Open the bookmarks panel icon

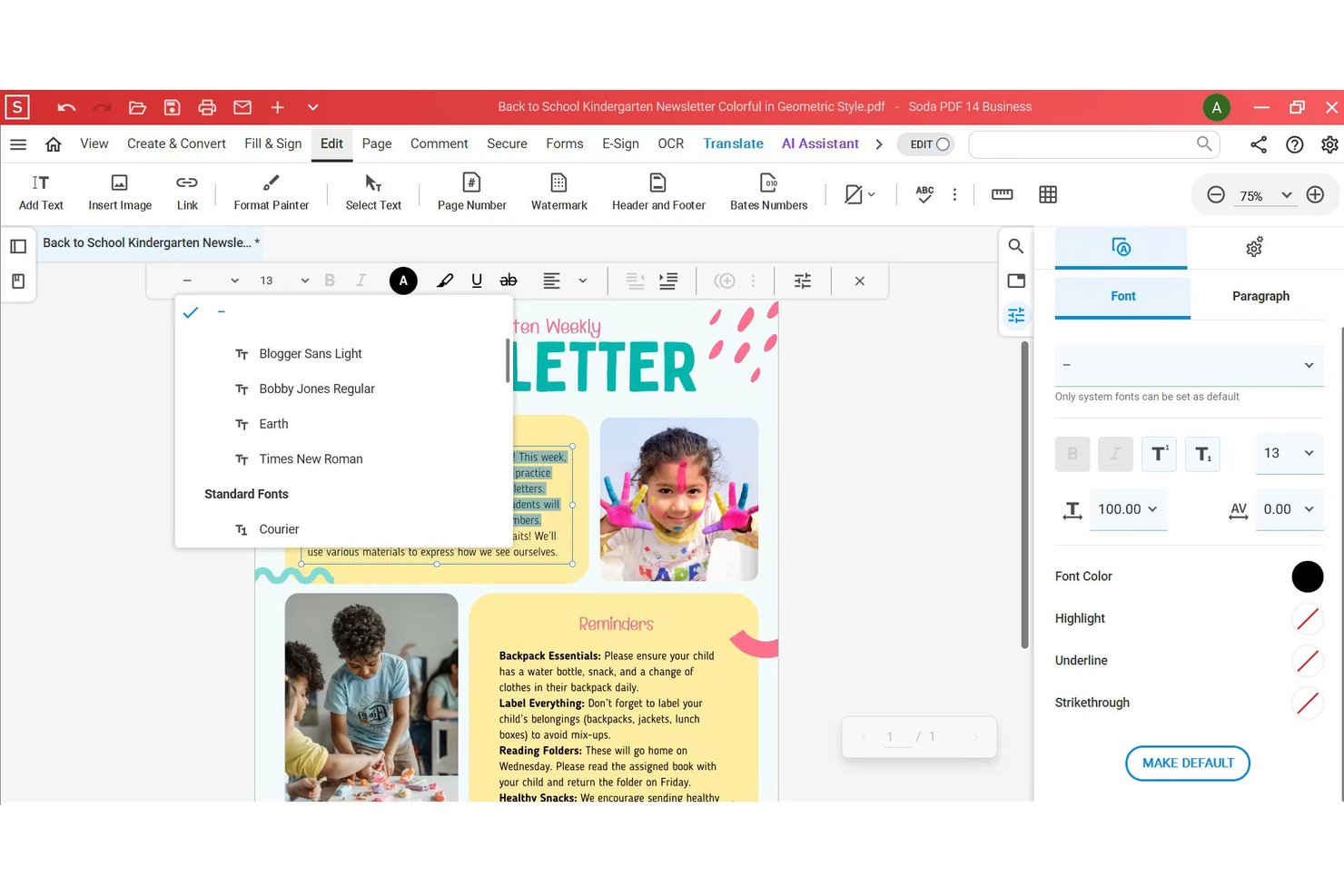(18, 281)
